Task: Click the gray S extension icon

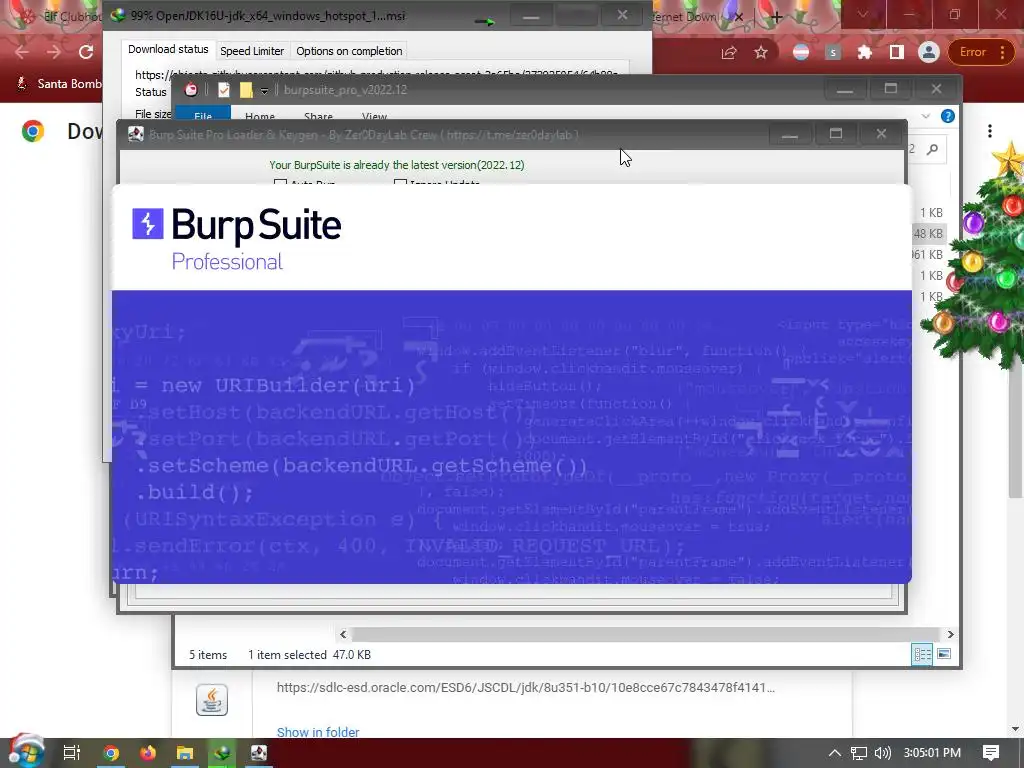Action: 833,52
